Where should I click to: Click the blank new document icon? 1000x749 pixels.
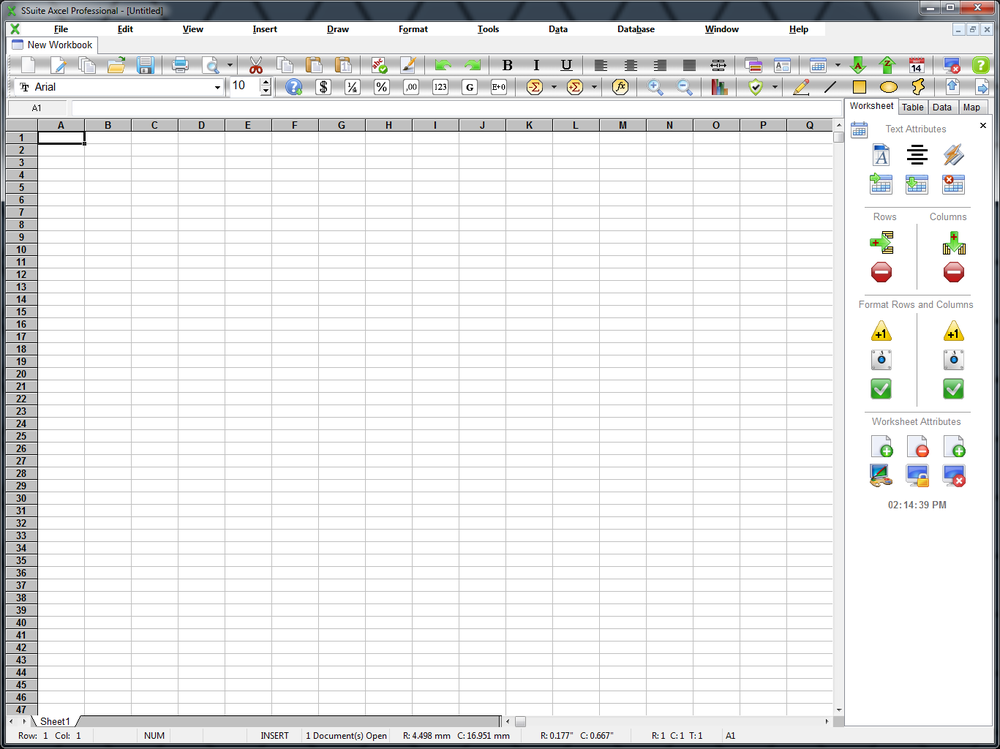(28, 65)
